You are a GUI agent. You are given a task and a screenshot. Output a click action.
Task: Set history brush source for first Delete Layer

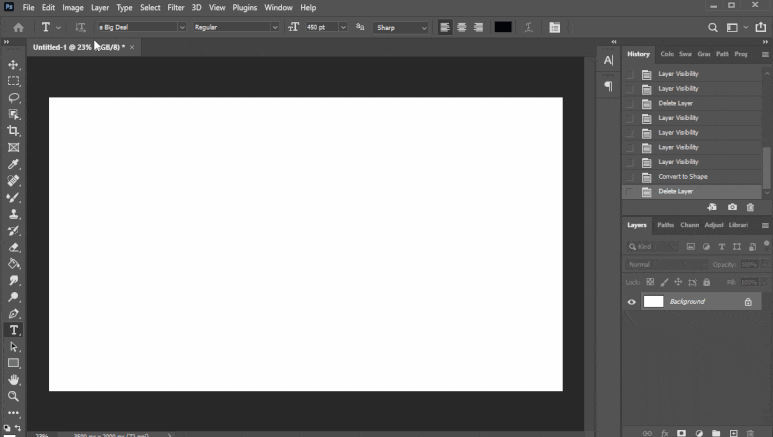(630, 104)
